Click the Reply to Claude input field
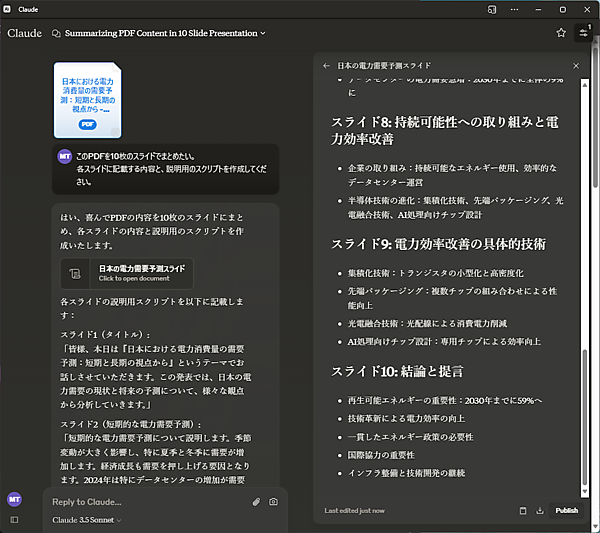Viewport: 600px width, 533px height. point(145,501)
